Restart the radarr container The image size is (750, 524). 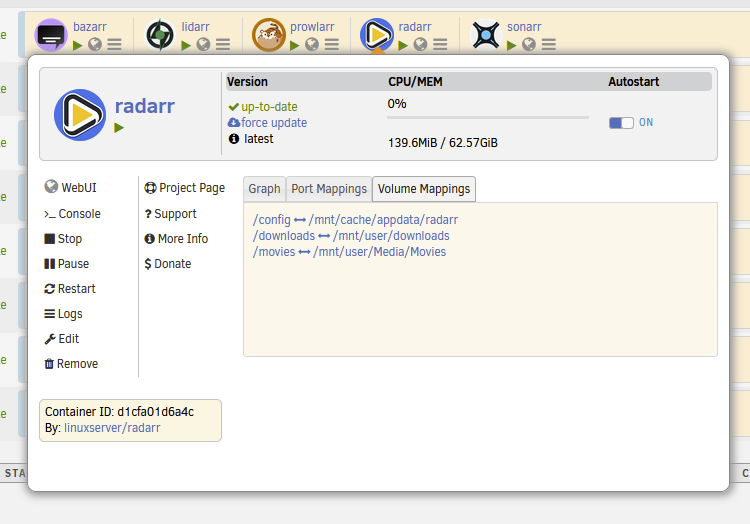coord(70,289)
